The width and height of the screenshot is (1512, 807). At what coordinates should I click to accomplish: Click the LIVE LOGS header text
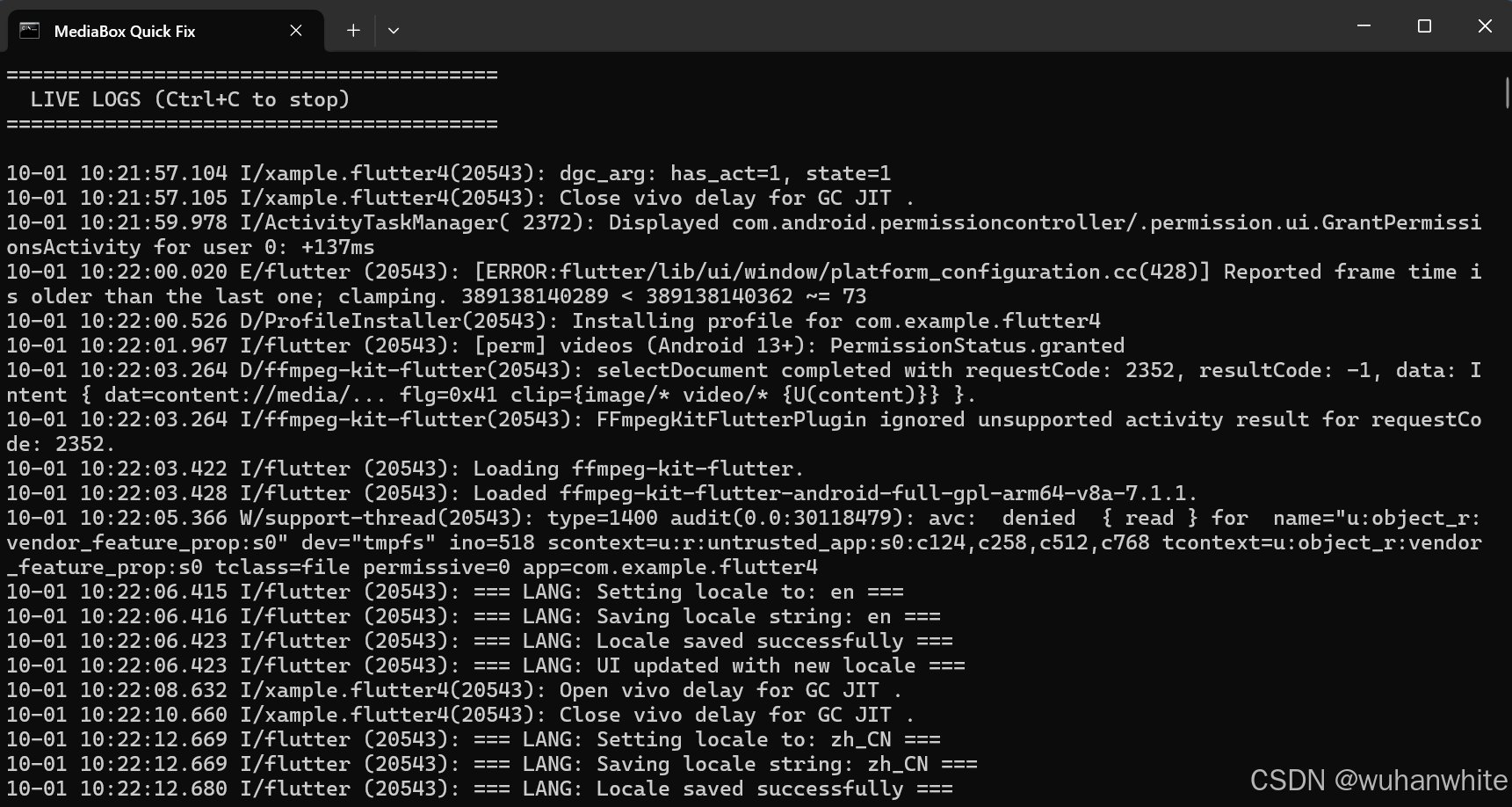pos(190,99)
